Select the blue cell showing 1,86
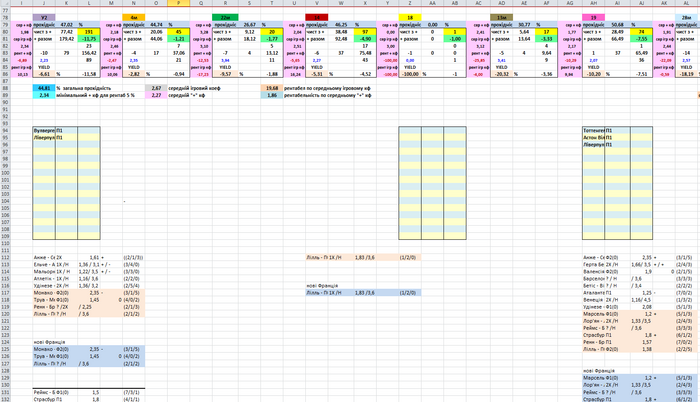Screen dimensions: 700x402 272,95
